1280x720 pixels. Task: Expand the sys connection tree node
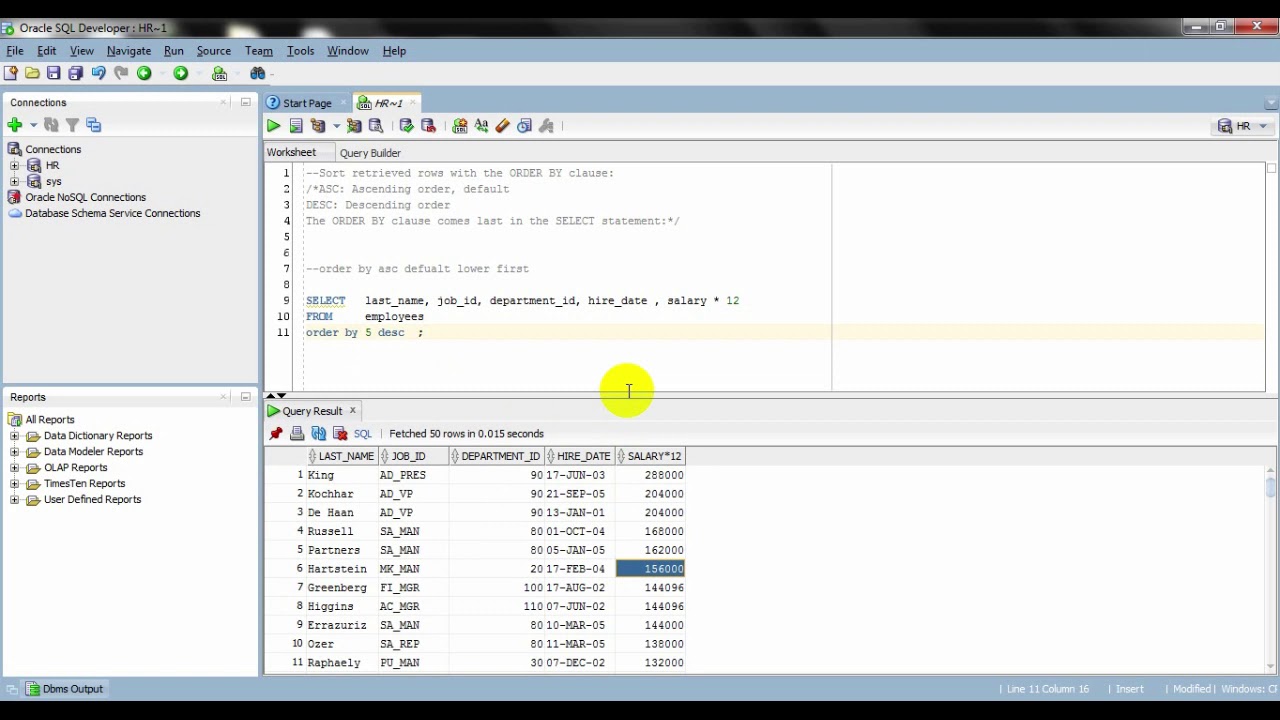tap(14, 181)
